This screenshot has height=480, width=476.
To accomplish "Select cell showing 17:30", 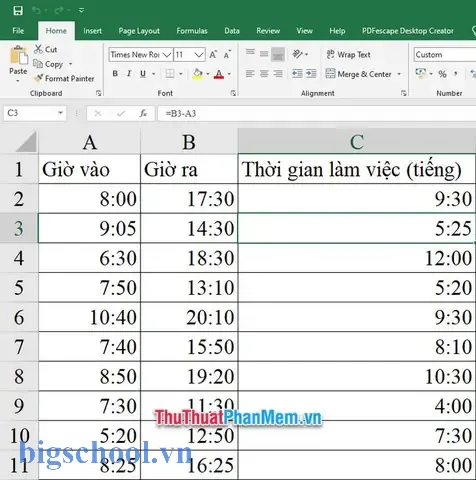I will [x=189, y=199].
